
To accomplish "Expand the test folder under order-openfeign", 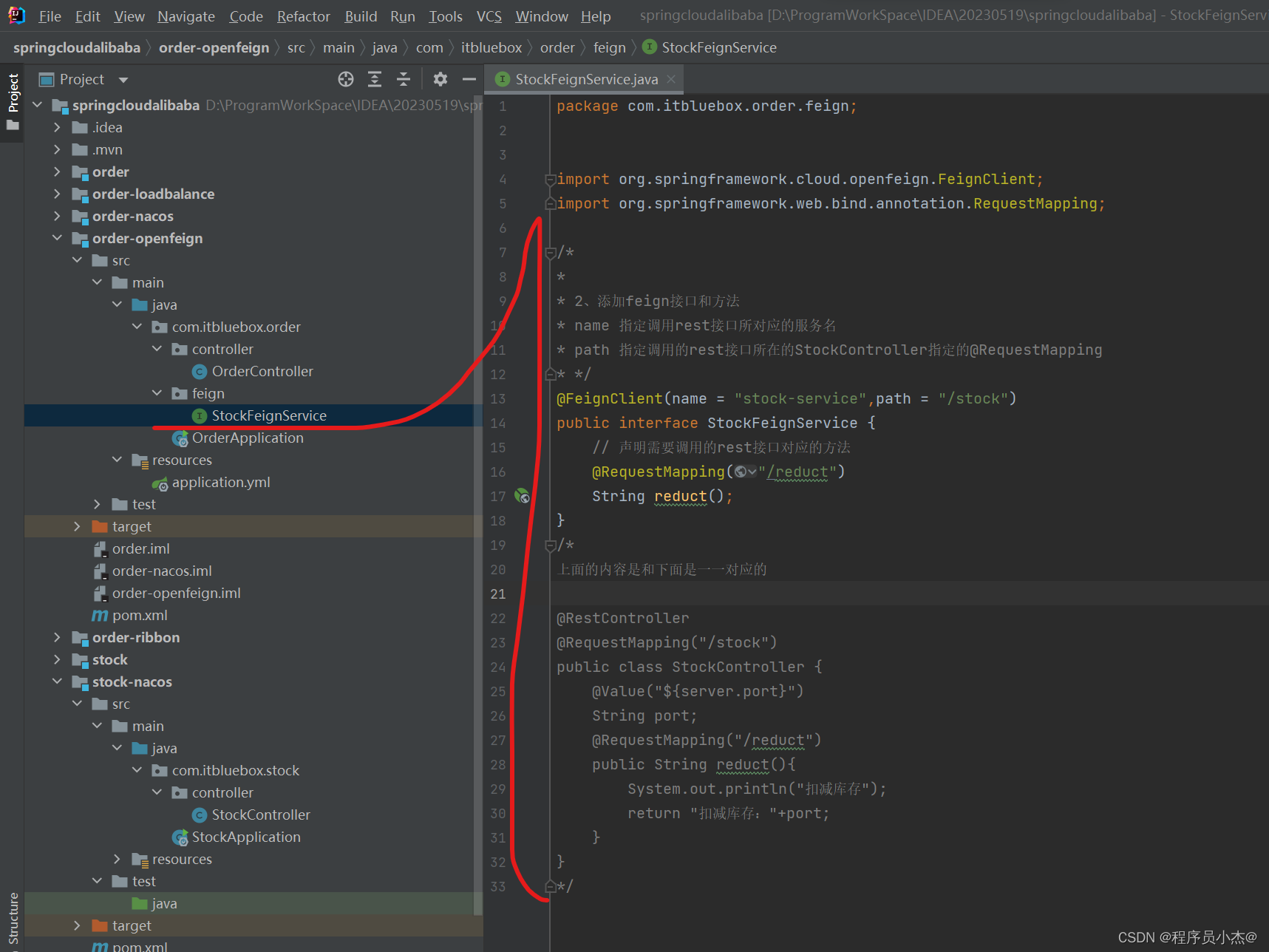I will [98, 504].
